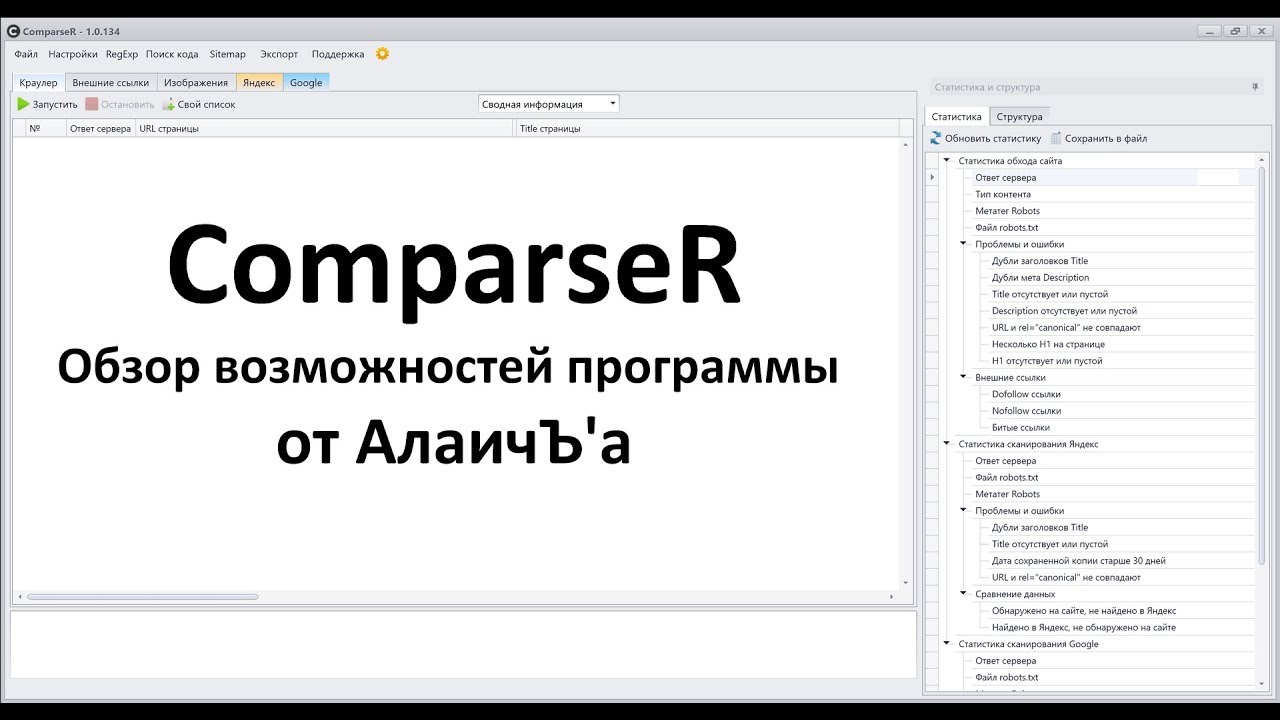The image size is (1280, 720).
Task: Switch to the Внешние ссылки tab
Action: pos(111,83)
